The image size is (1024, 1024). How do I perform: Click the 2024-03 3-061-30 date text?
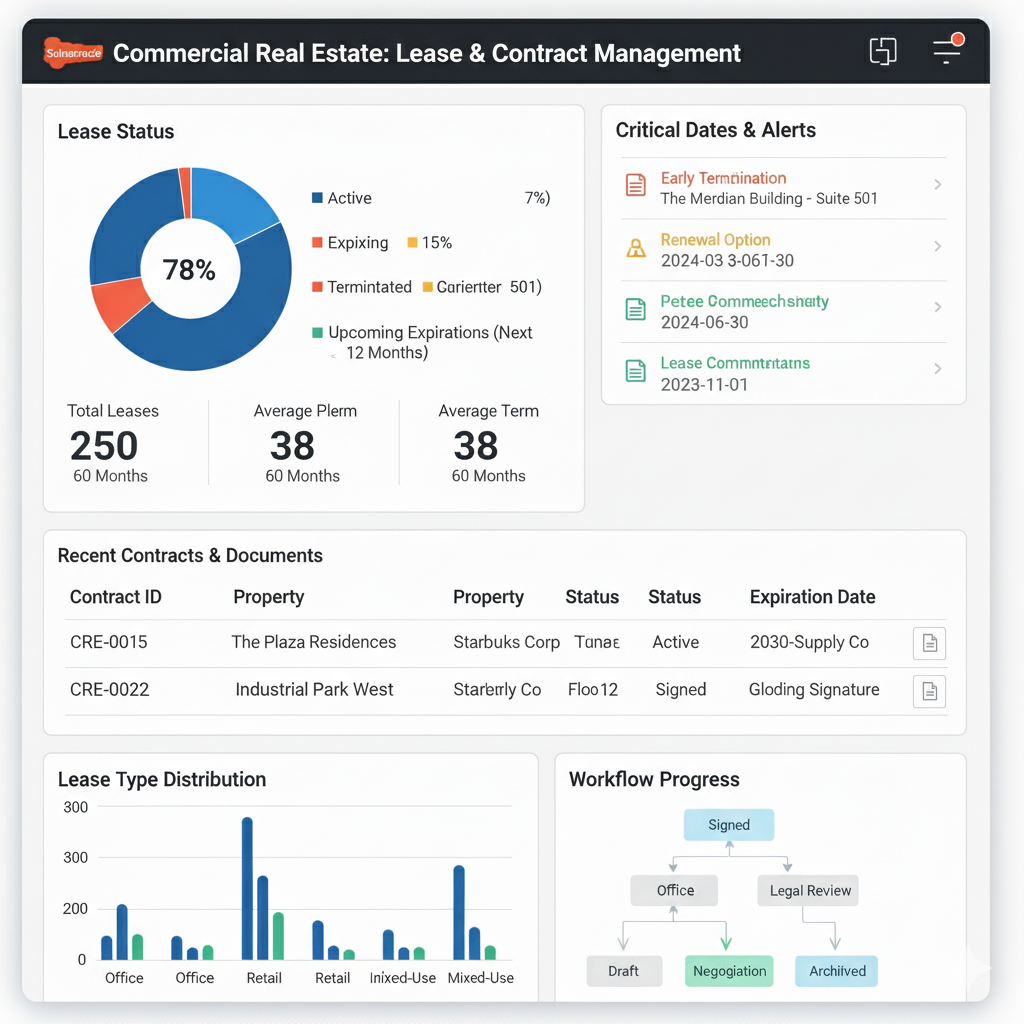tap(727, 261)
